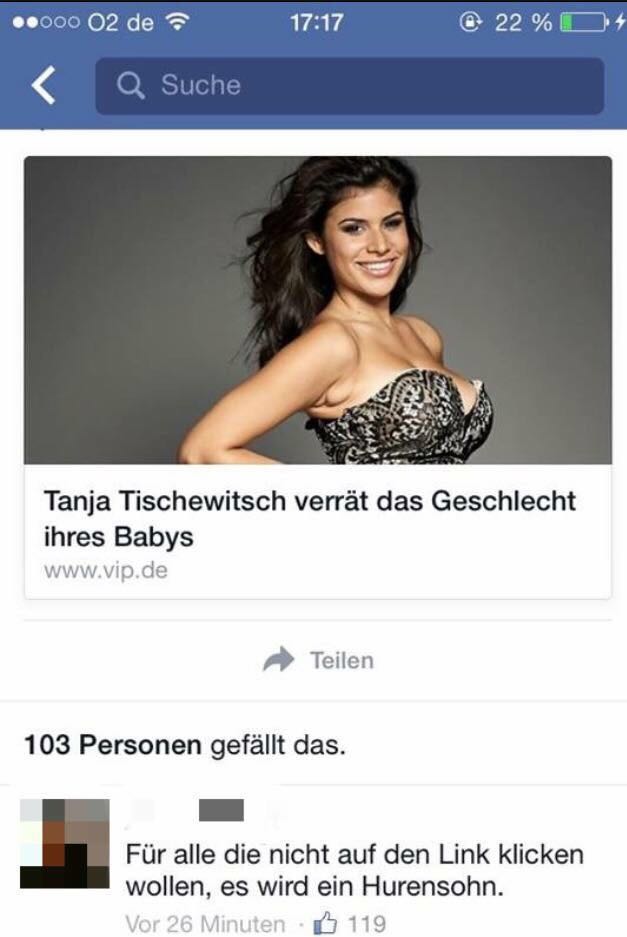
Task: Open the Tanja Tischewitsch article headline
Action: 310,518
